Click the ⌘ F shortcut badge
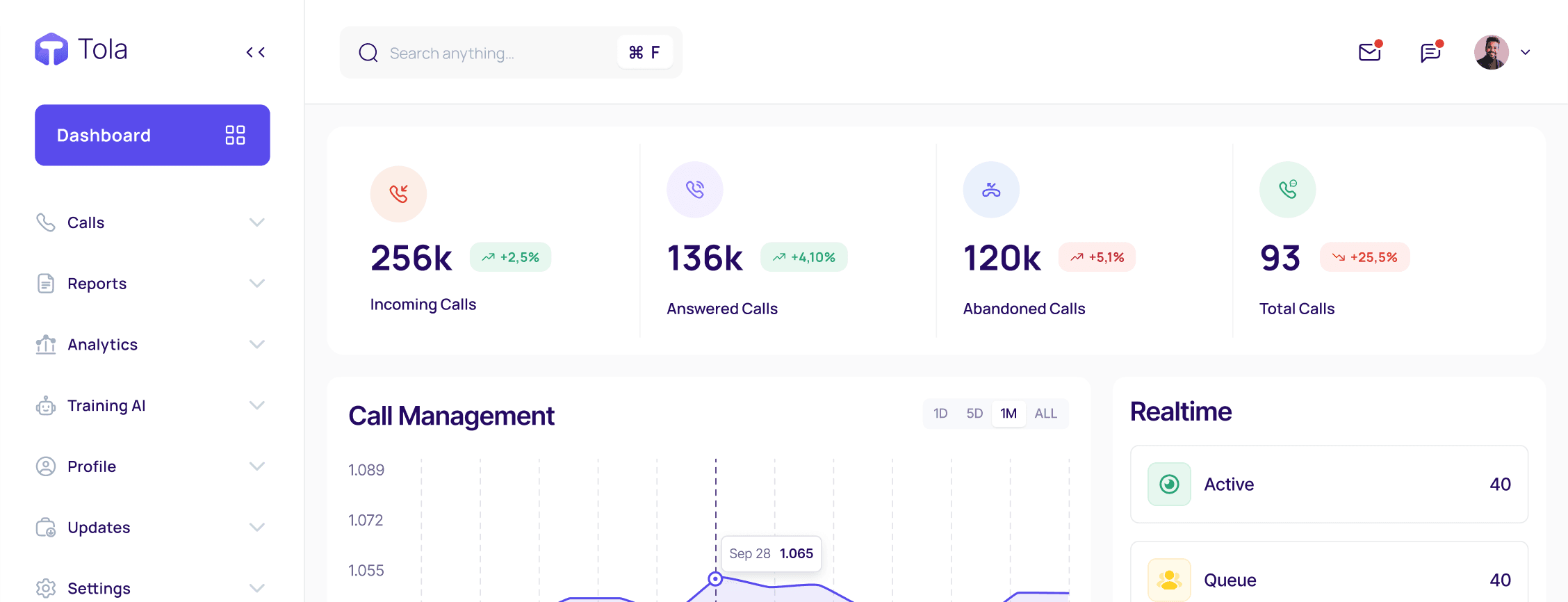The width and height of the screenshot is (1568, 602). tap(645, 52)
